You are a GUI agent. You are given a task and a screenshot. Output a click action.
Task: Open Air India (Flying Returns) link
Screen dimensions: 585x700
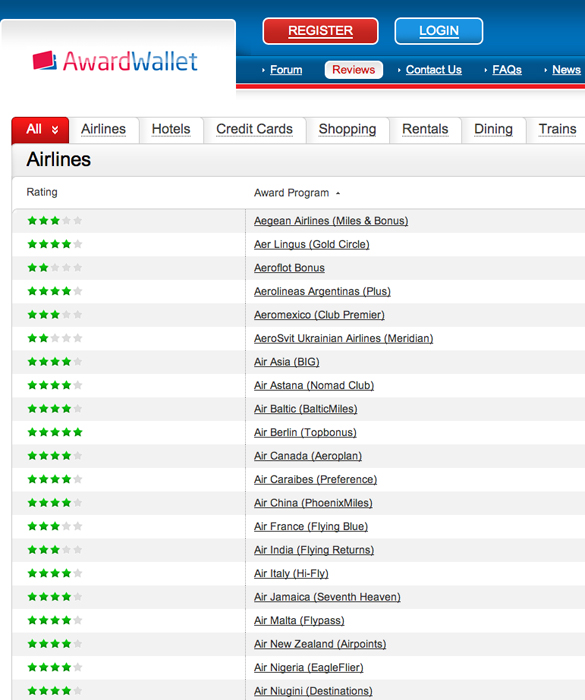click(313, 550)
